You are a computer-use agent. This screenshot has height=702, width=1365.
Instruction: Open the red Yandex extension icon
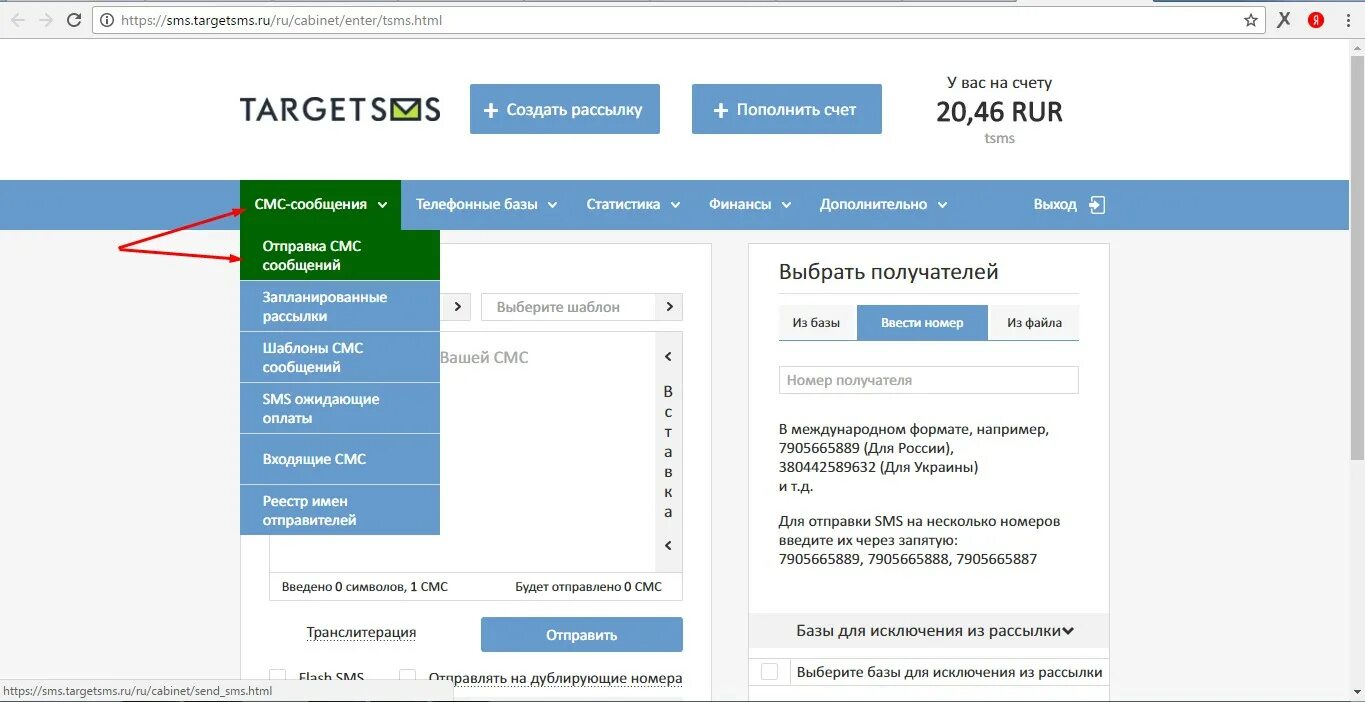point(1316,20)
